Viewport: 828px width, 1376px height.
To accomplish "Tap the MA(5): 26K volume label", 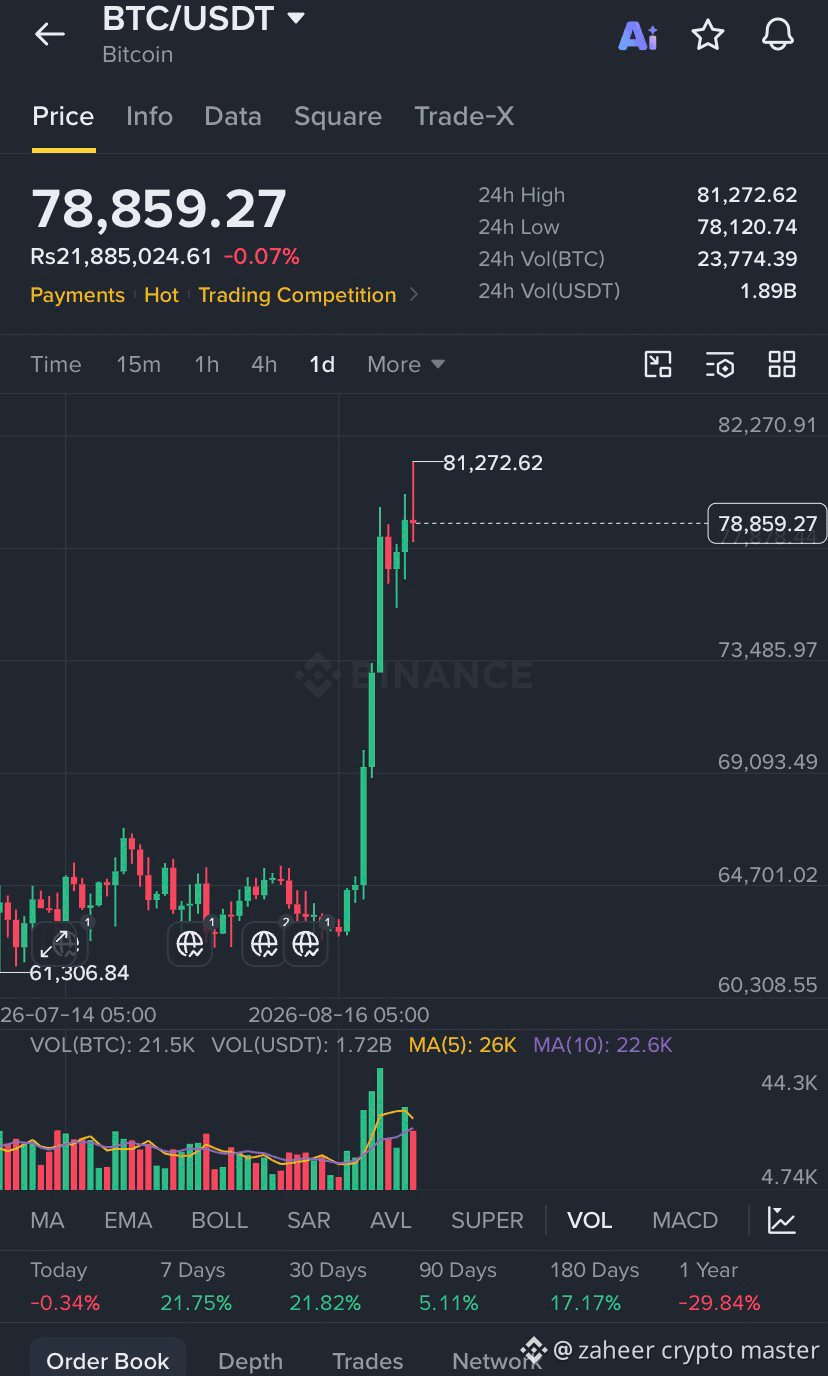I will [x=463, y=1045].
